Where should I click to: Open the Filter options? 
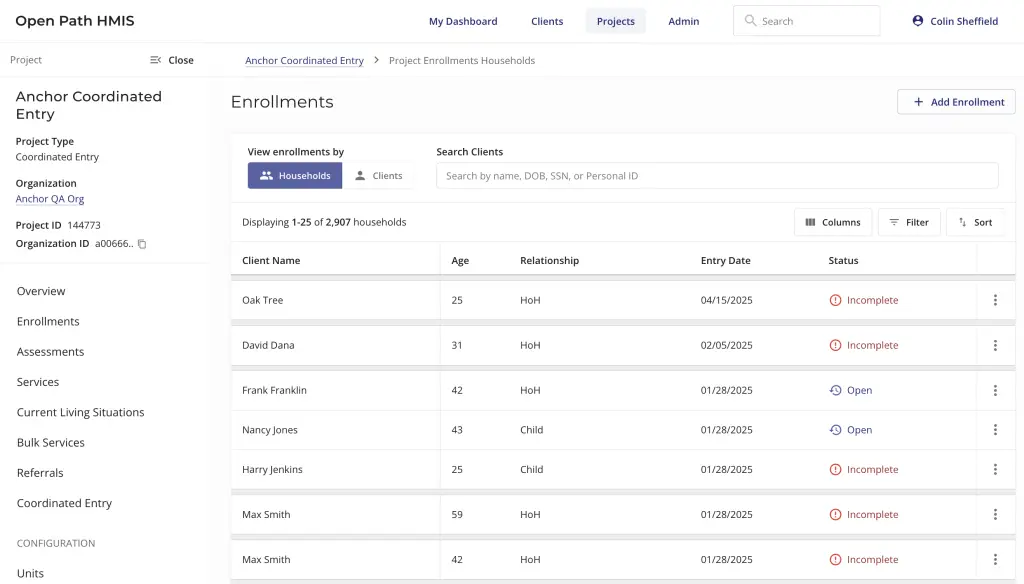tap(908, 222)
